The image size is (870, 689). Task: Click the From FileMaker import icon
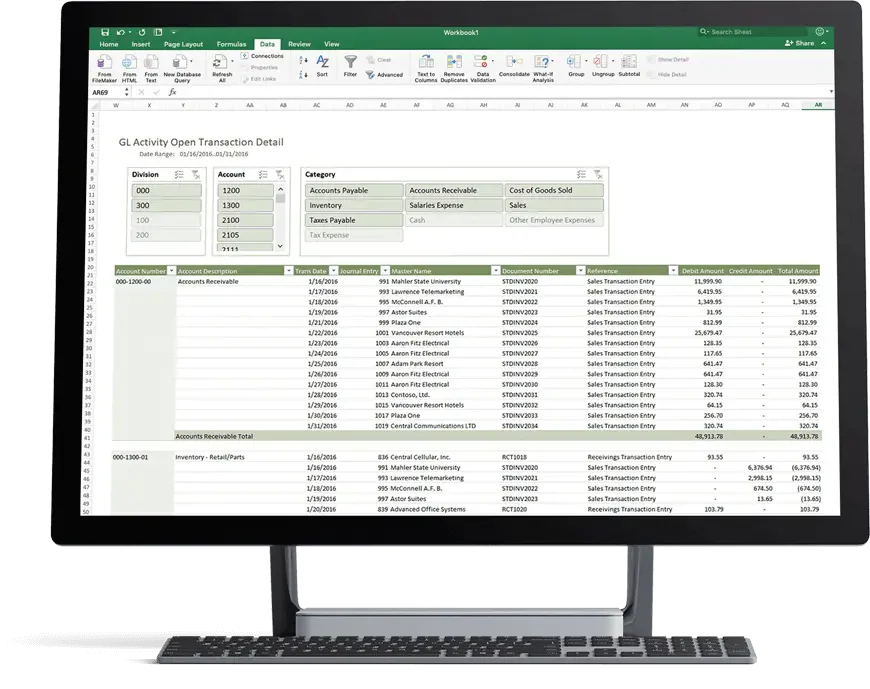pyautogui.click(x=104, y=63)
